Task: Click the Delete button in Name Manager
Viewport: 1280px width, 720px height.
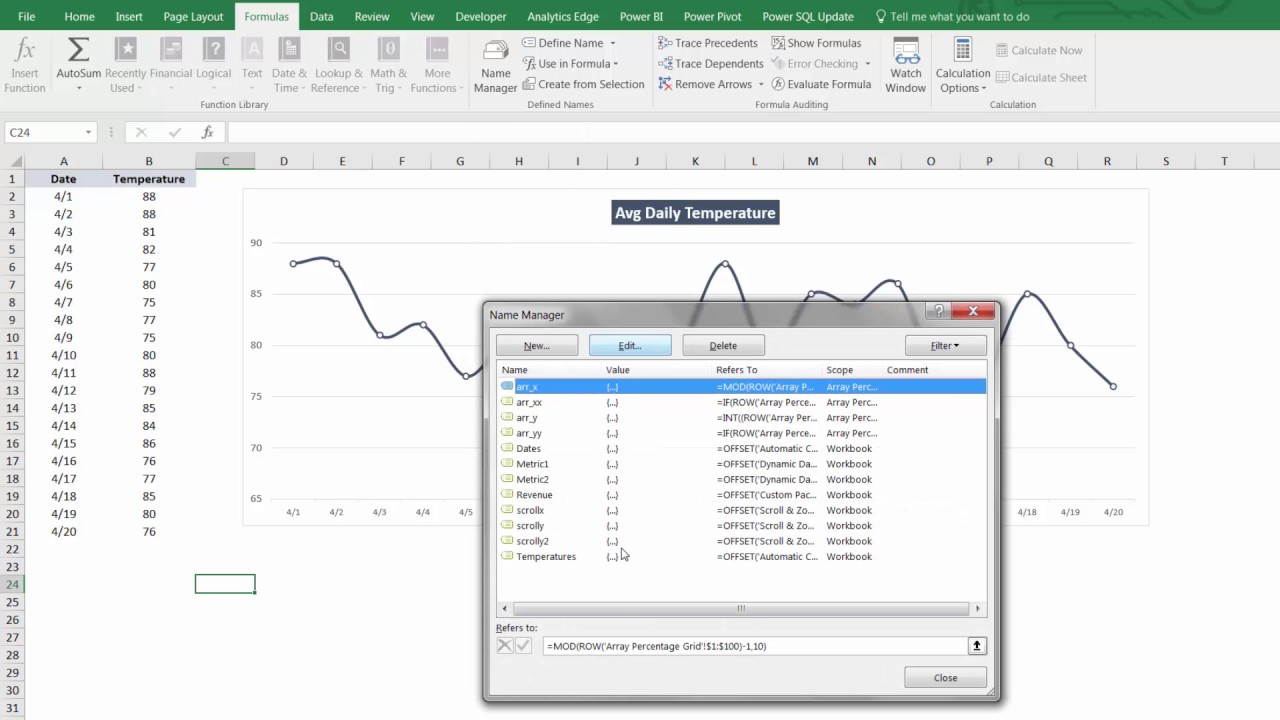Action: [x=723, y=346]
